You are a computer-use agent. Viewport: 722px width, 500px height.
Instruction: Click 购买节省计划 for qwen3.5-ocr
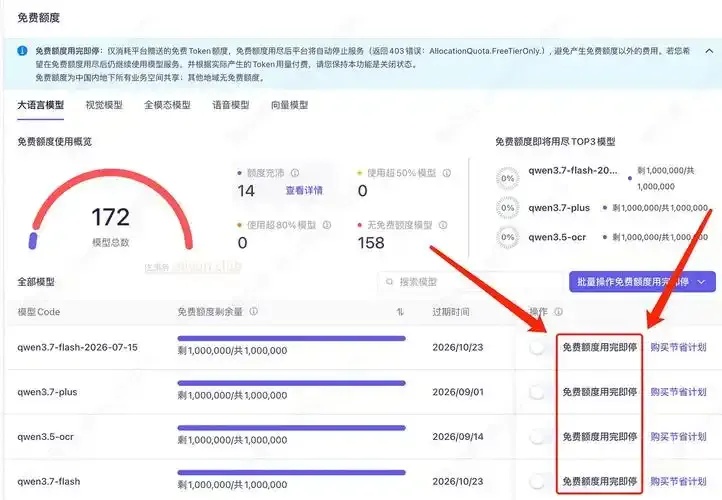pyautogui.click(x=678, y=436)
